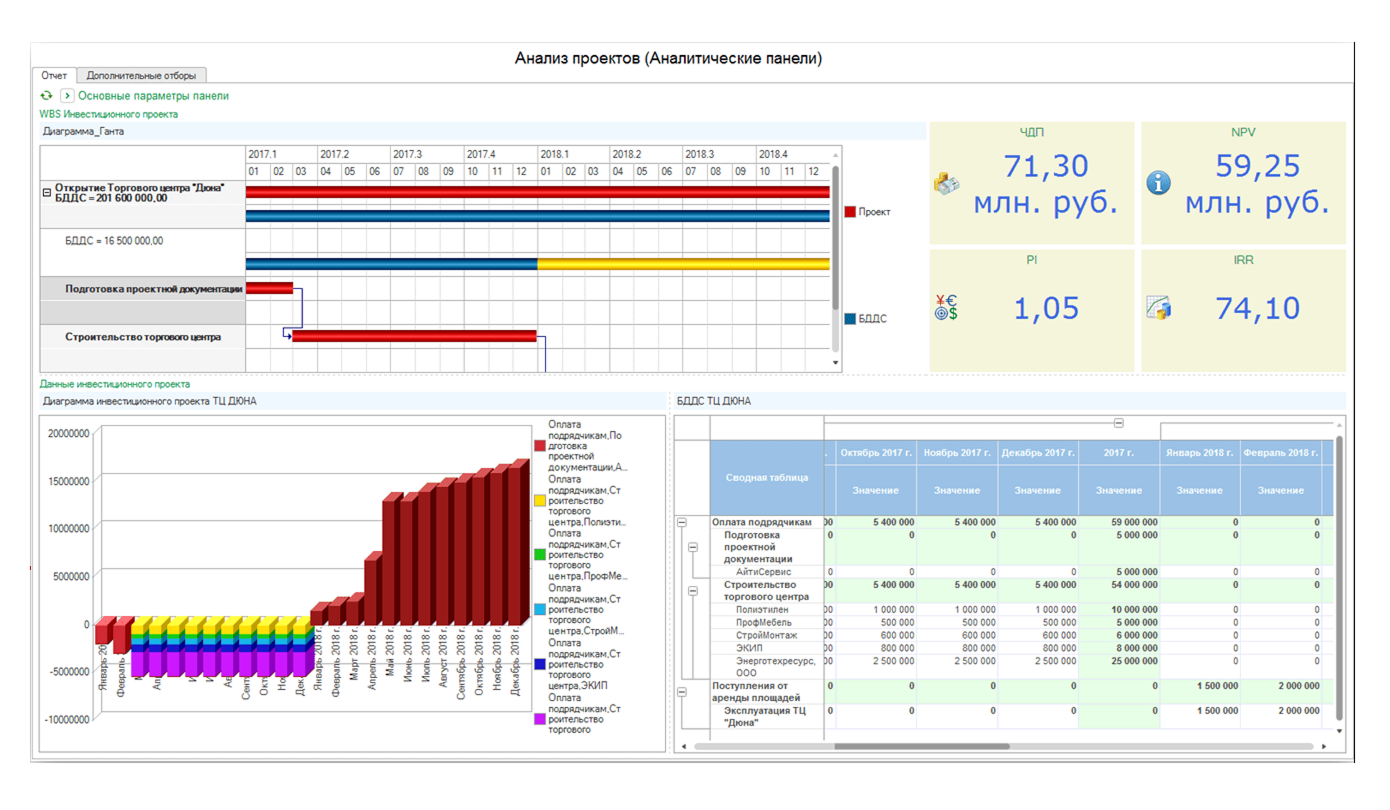This screenshot has height=810, width=1390.
Task: Click the table horizontal scrollbar right arrow
Action: (x=1324, y=746)
